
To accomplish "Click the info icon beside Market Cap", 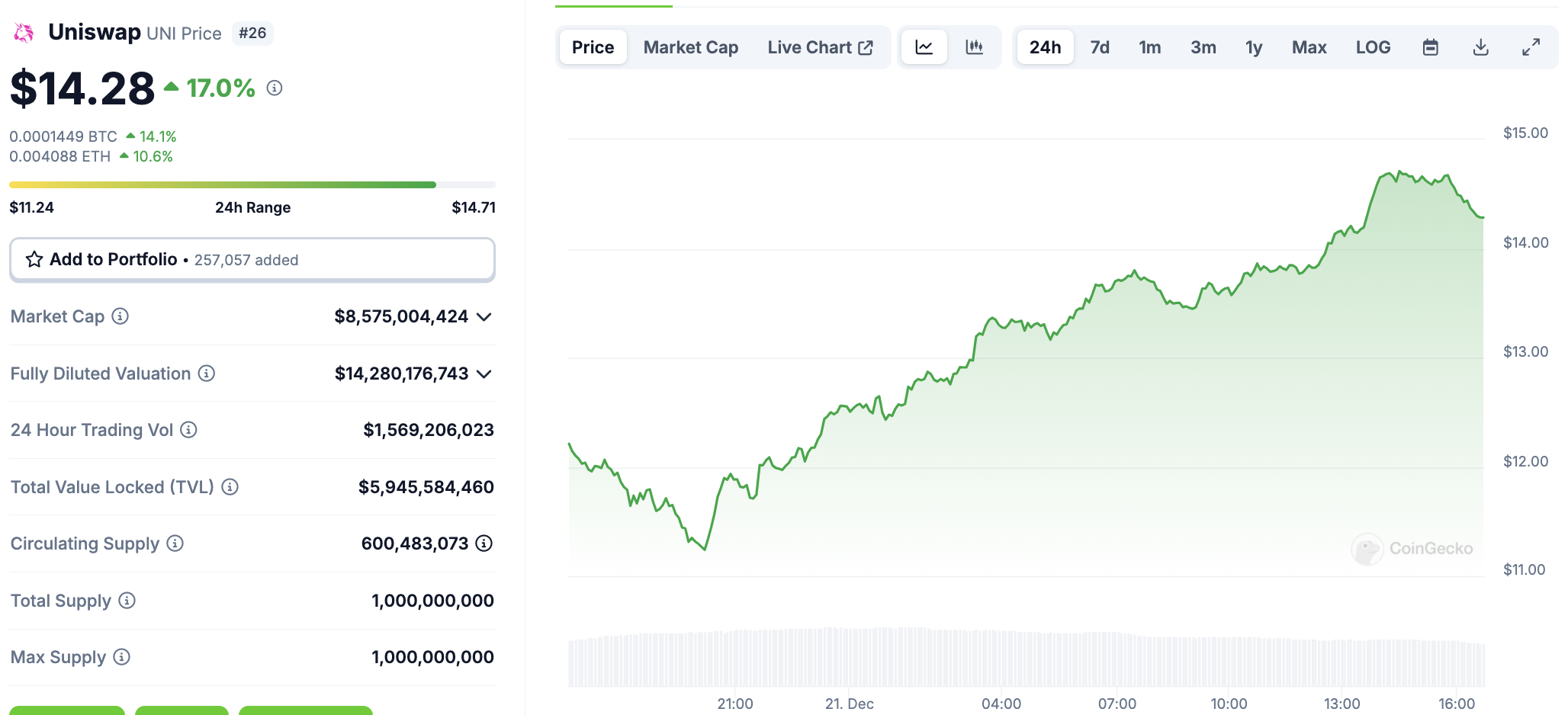I will (120, 316).
